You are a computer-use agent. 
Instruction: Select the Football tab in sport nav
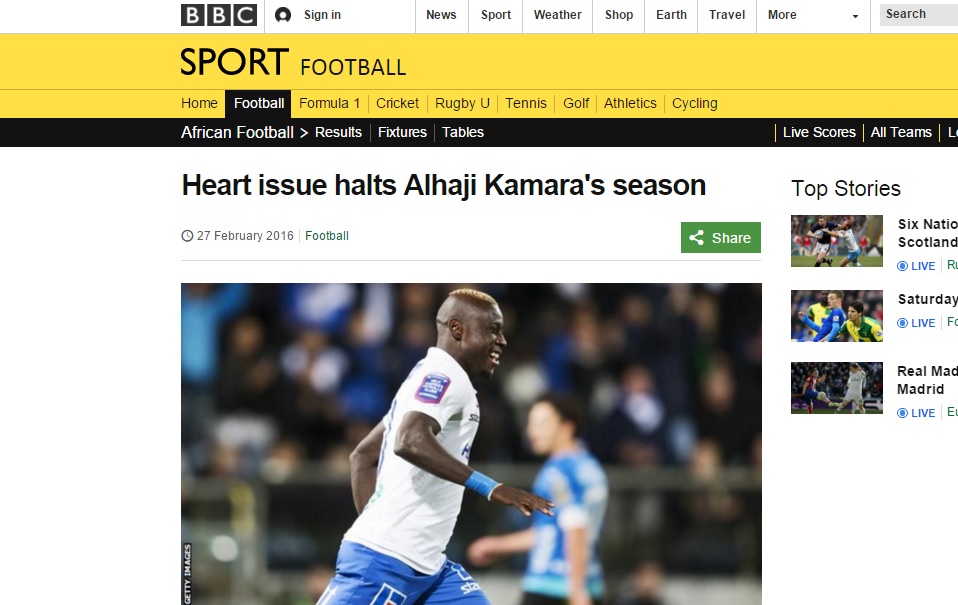click(258, 103)
